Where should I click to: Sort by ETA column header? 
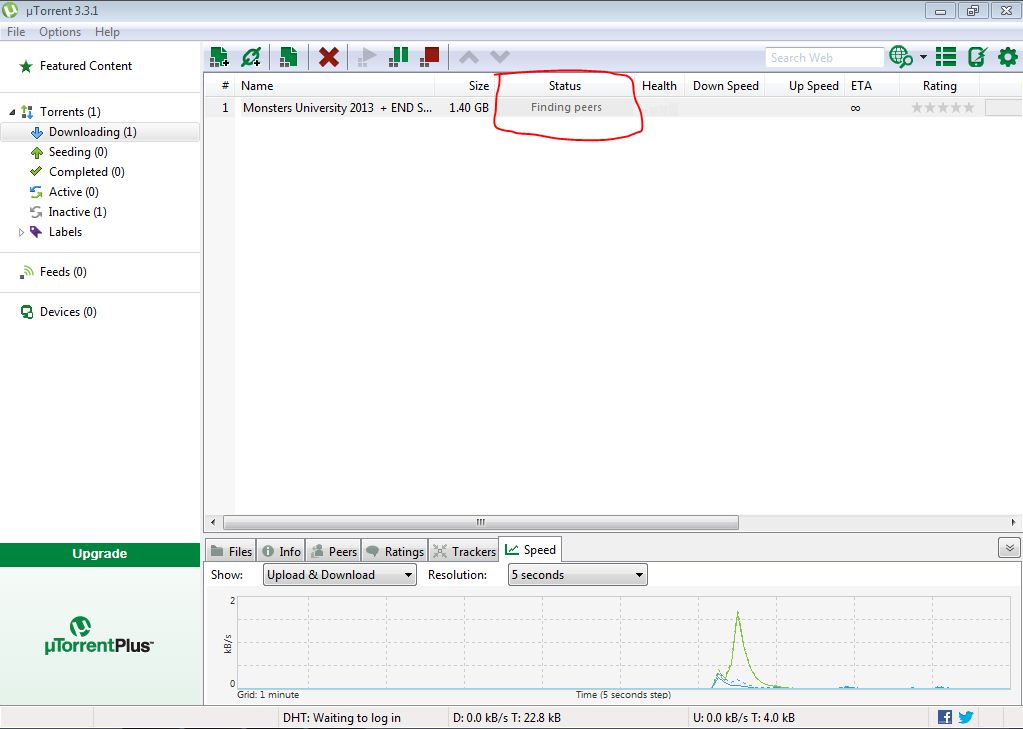(861, 85)
